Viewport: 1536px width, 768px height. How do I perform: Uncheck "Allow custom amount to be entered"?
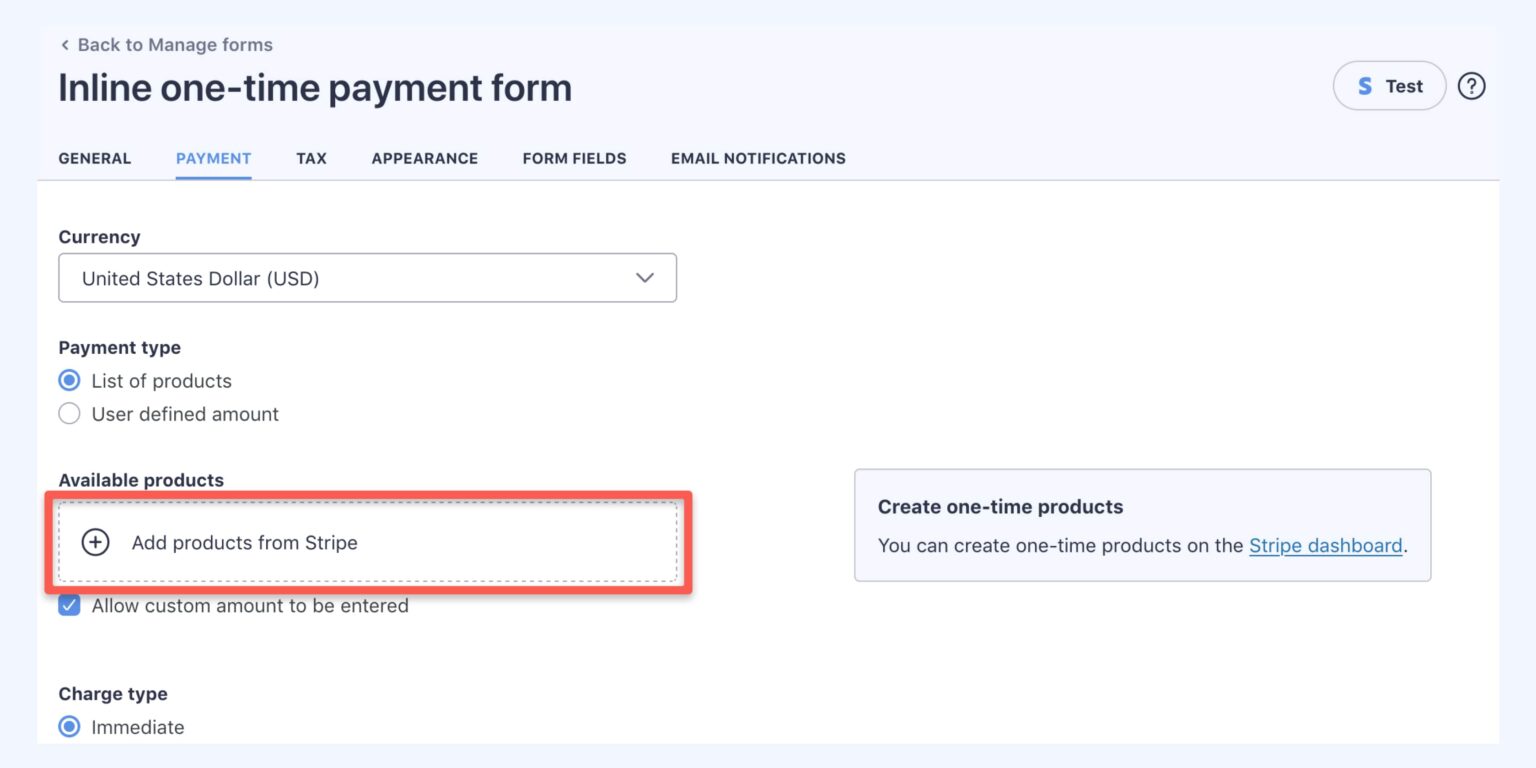tap(69, 605)
